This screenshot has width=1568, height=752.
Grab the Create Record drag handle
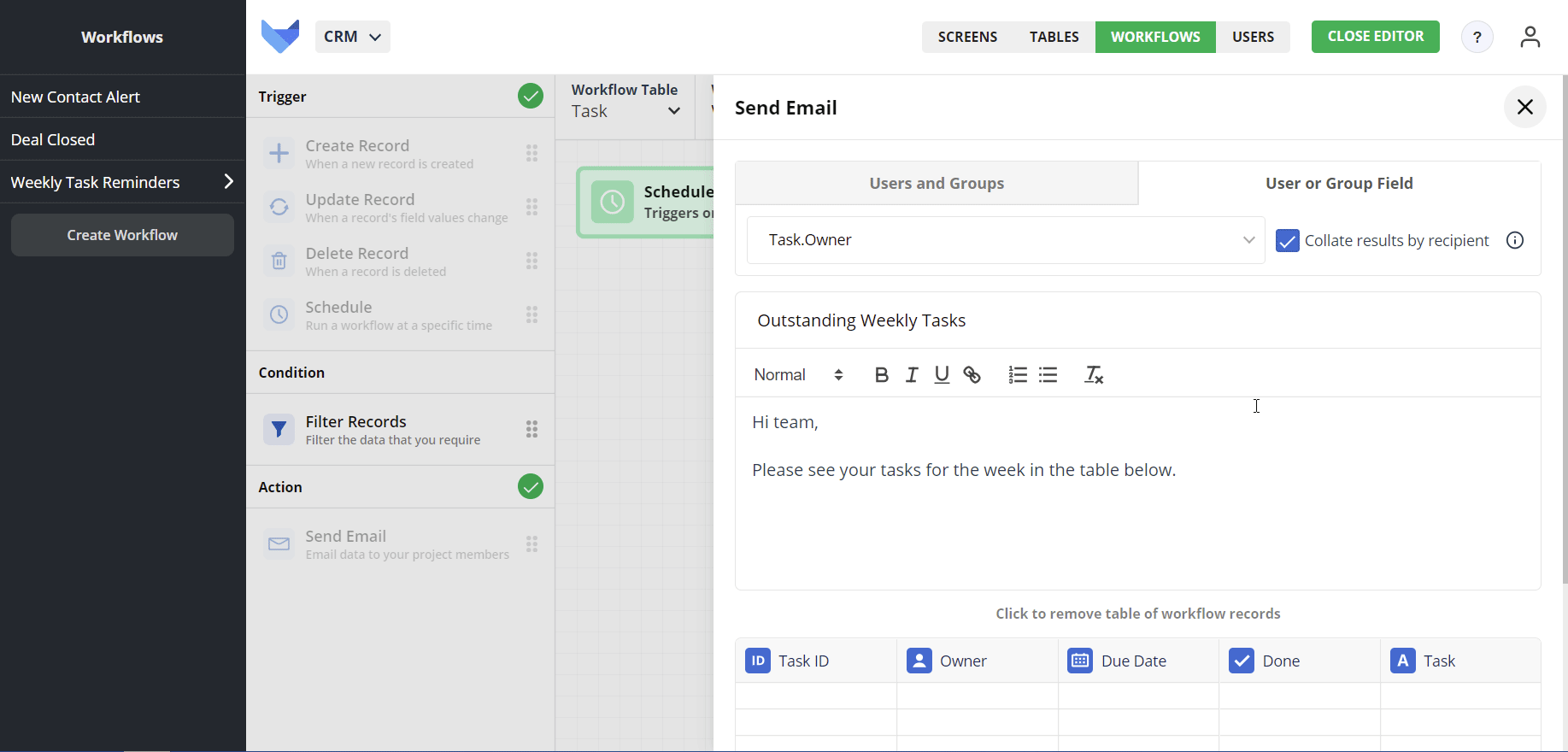(x=531, y=153)
